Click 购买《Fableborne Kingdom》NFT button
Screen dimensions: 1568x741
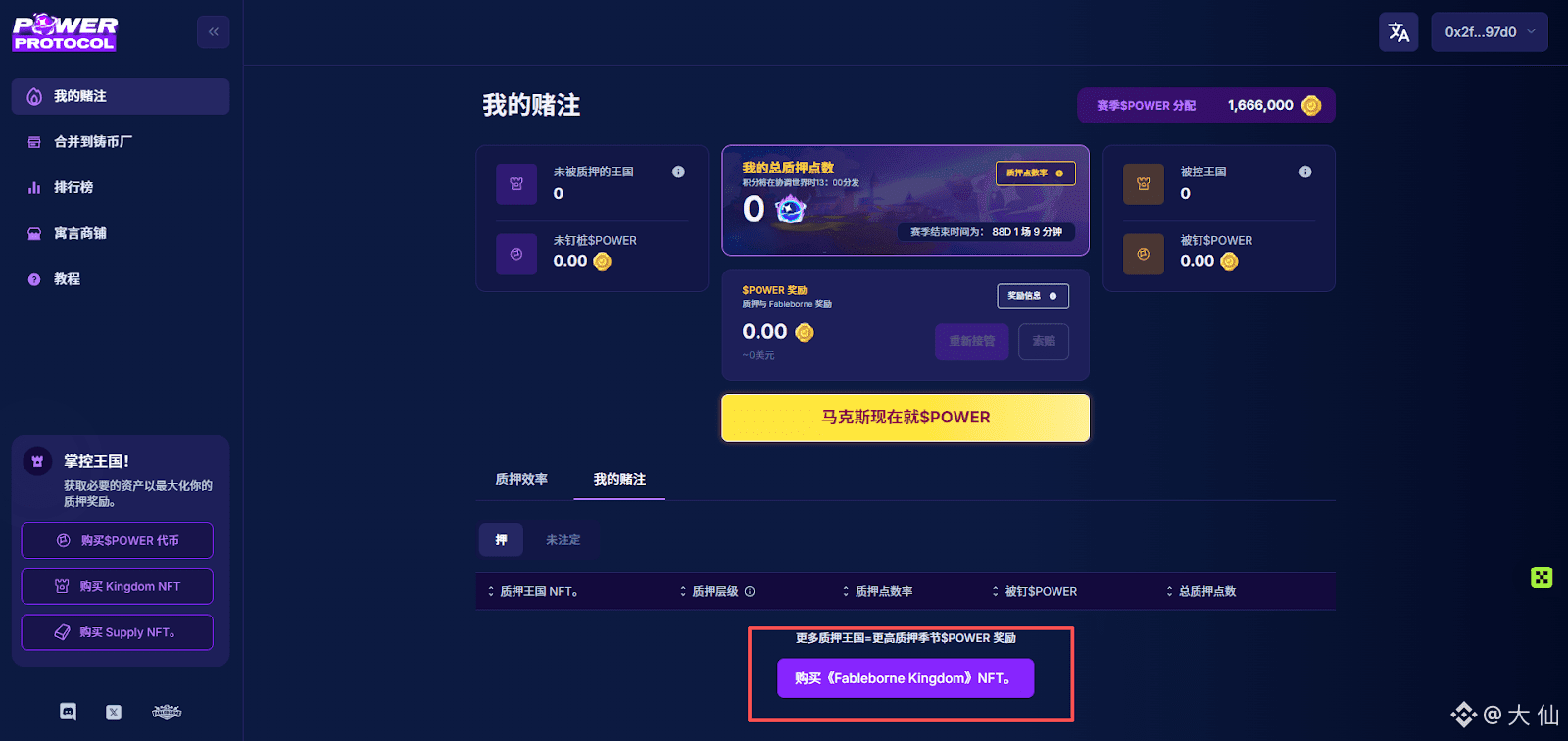pos(906,678)
